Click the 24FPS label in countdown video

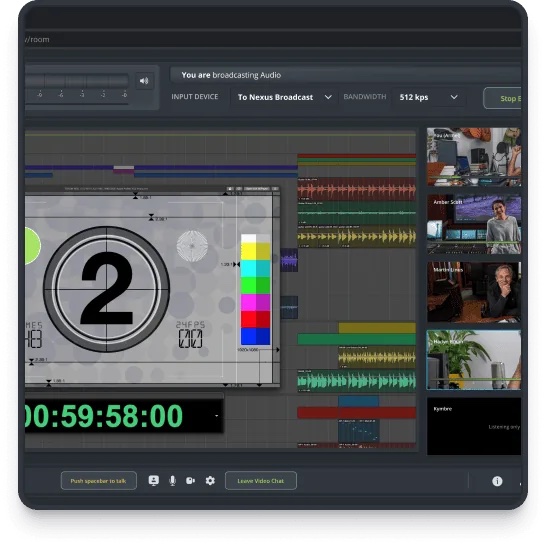coord(190,325)
